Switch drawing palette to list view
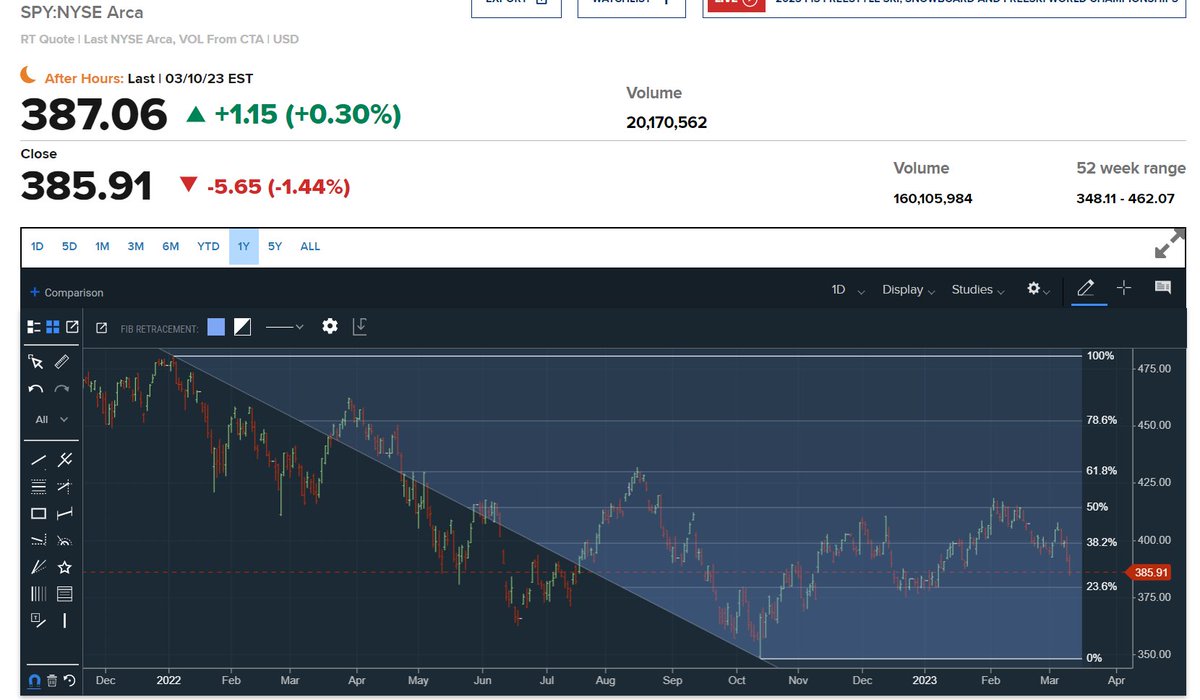This screenshot has width=1200, height=700. [x=34, y=327]
